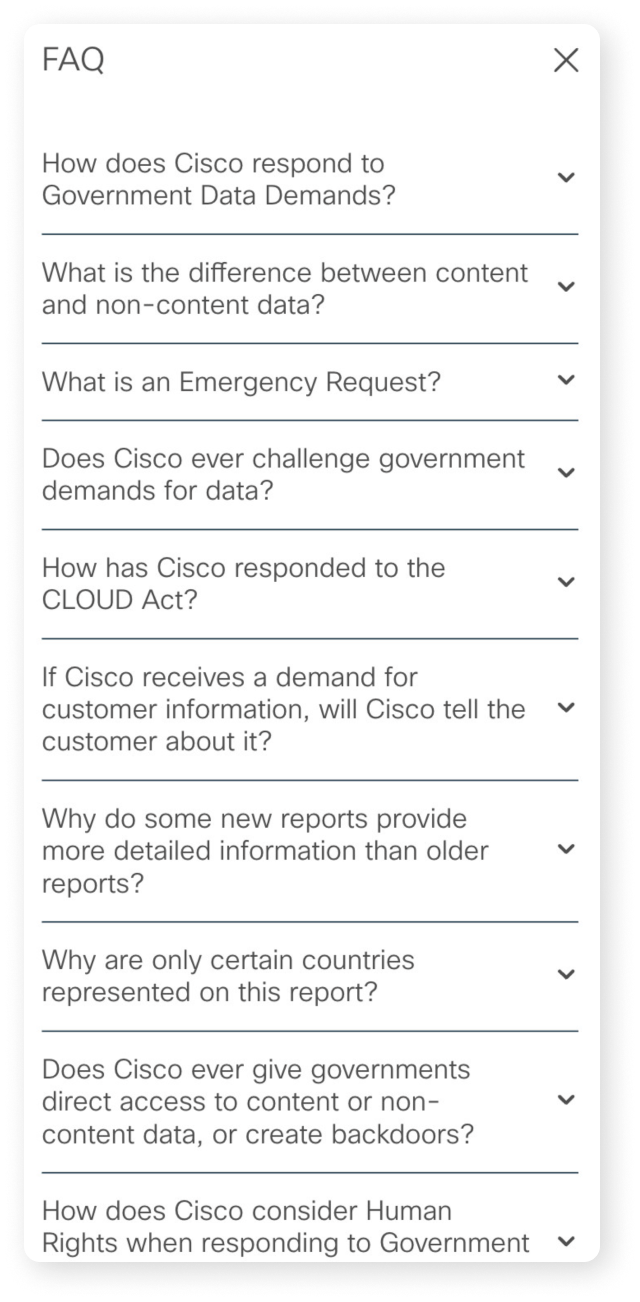
Task: Close the FAQ panel with X
Action: [x=566, y=61]
